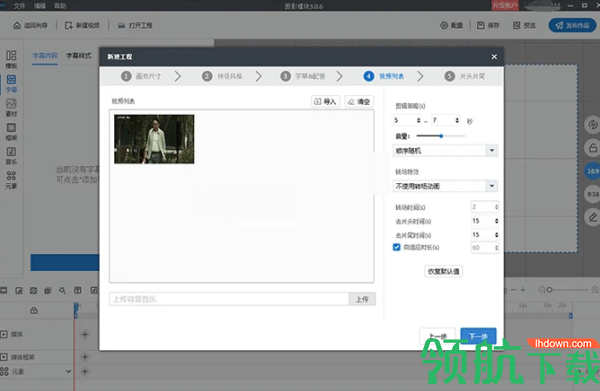Click the 上传 upload button
The image size is (600, 391).
(362, 299)
